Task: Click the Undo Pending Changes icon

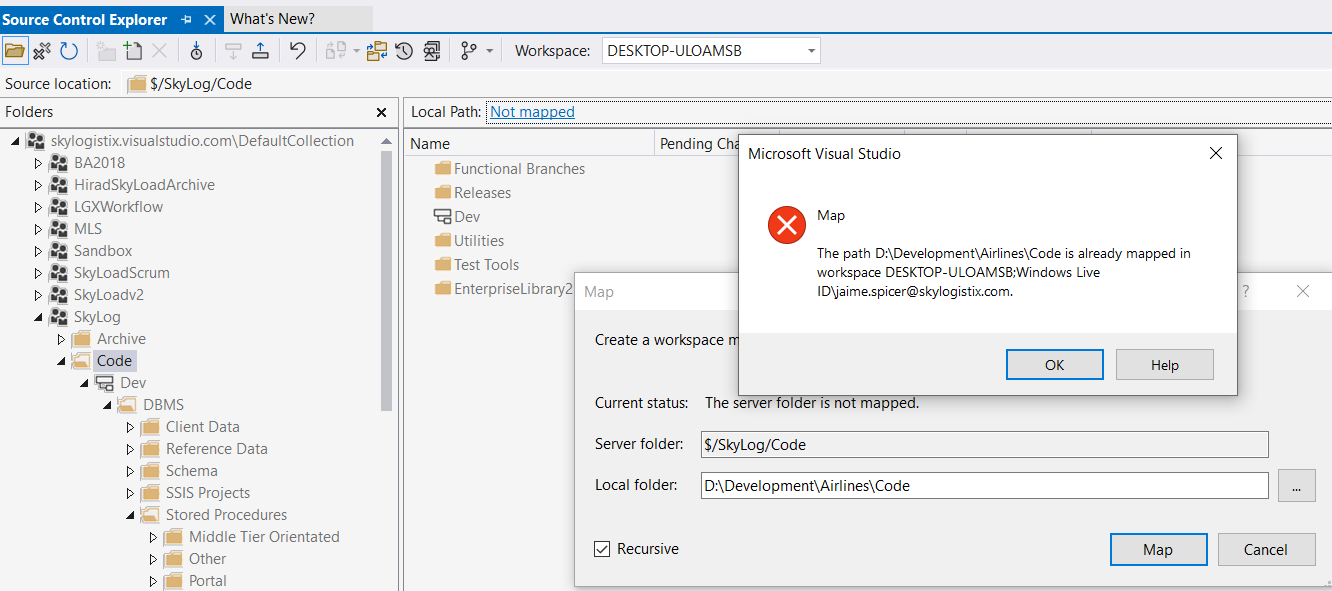Action: [x=297, y=51]
